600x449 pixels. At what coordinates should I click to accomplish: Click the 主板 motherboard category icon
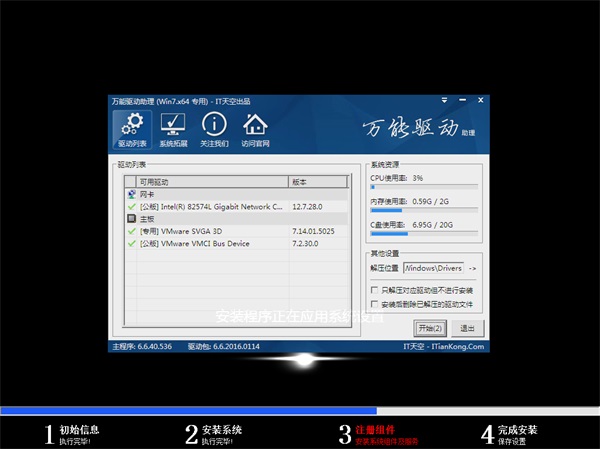pos(131,218)
